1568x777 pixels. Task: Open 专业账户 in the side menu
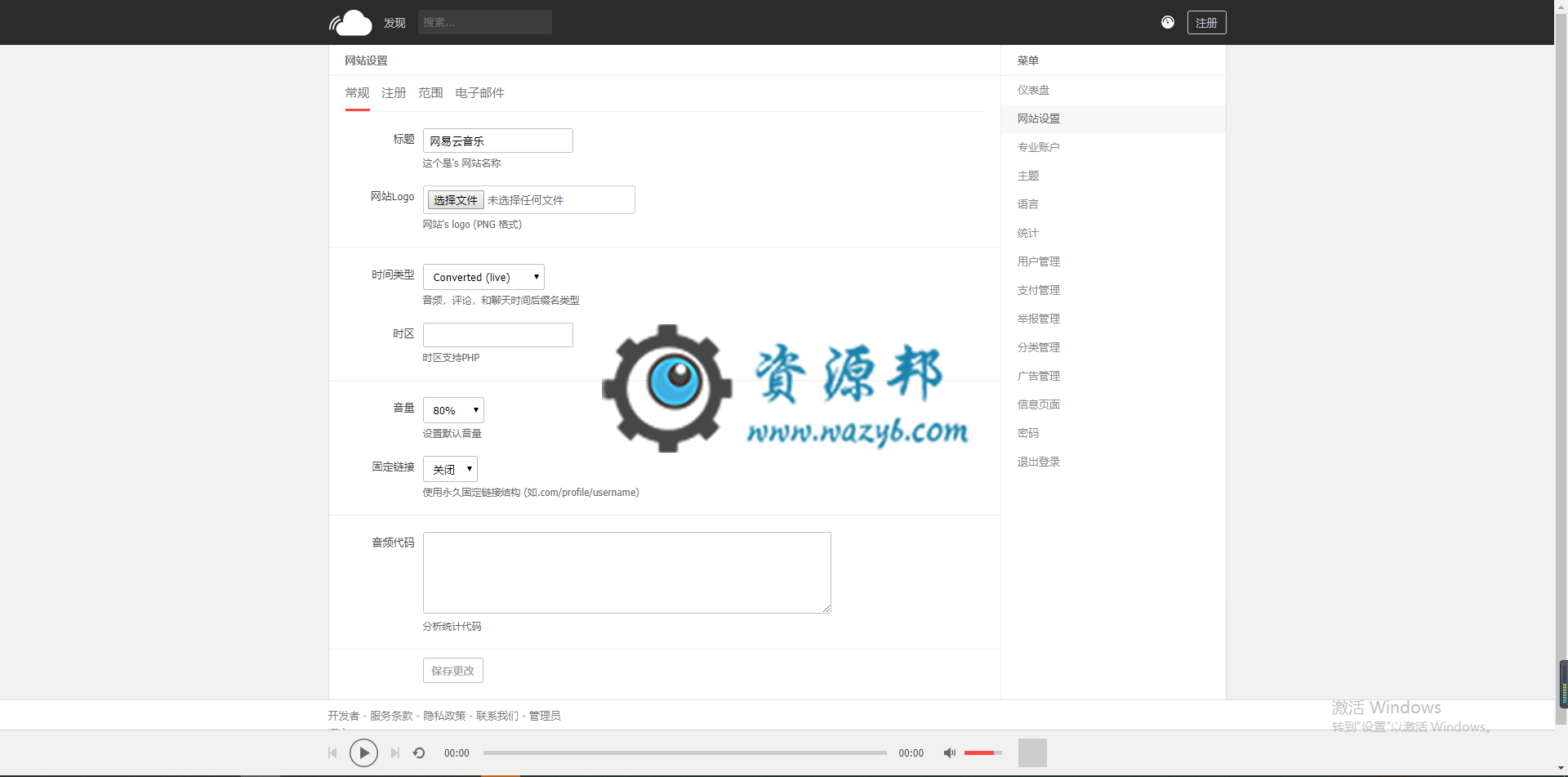pos(1113,147)
